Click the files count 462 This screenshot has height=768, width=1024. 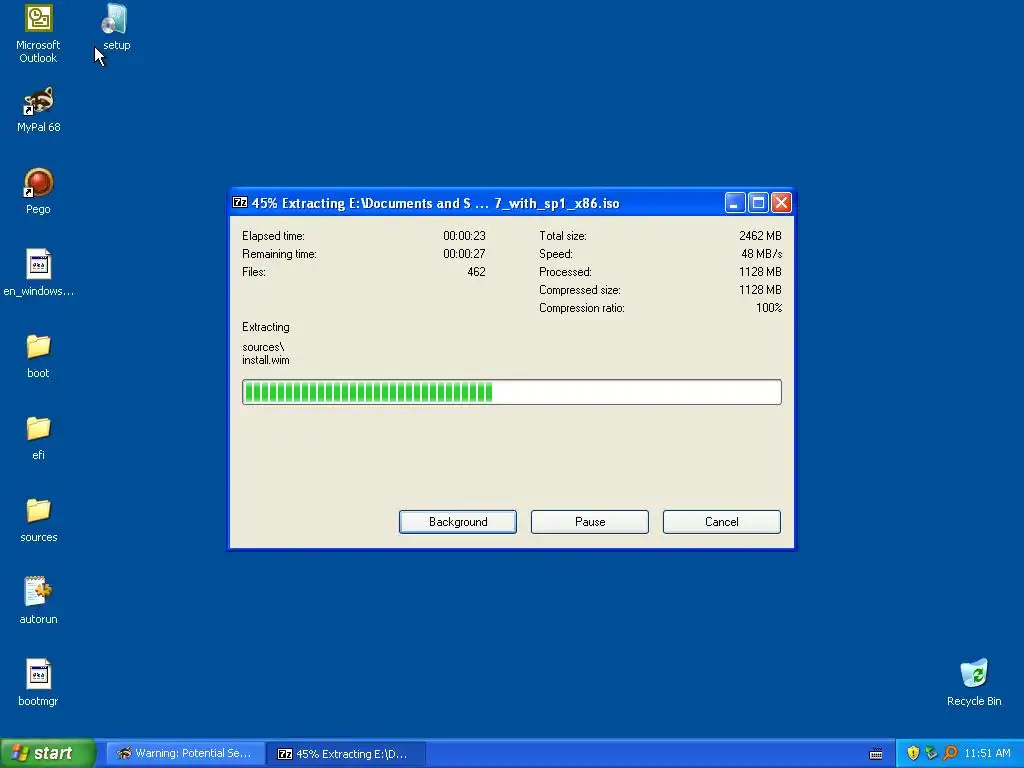click(476, 272)
